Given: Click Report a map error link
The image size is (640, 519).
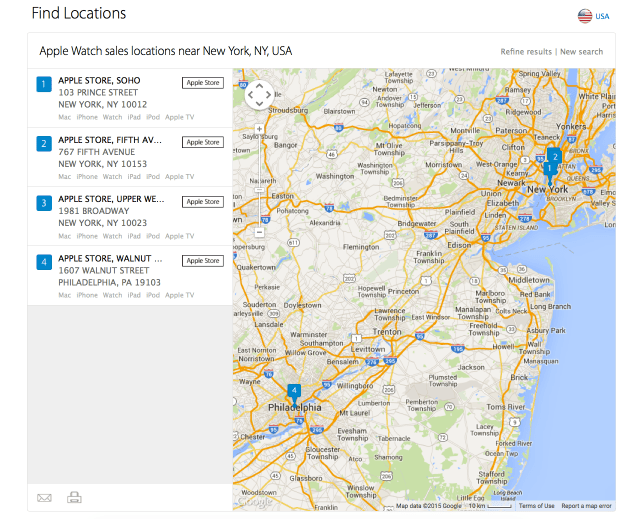Looking at the screenshot, I should coord(586,506).
